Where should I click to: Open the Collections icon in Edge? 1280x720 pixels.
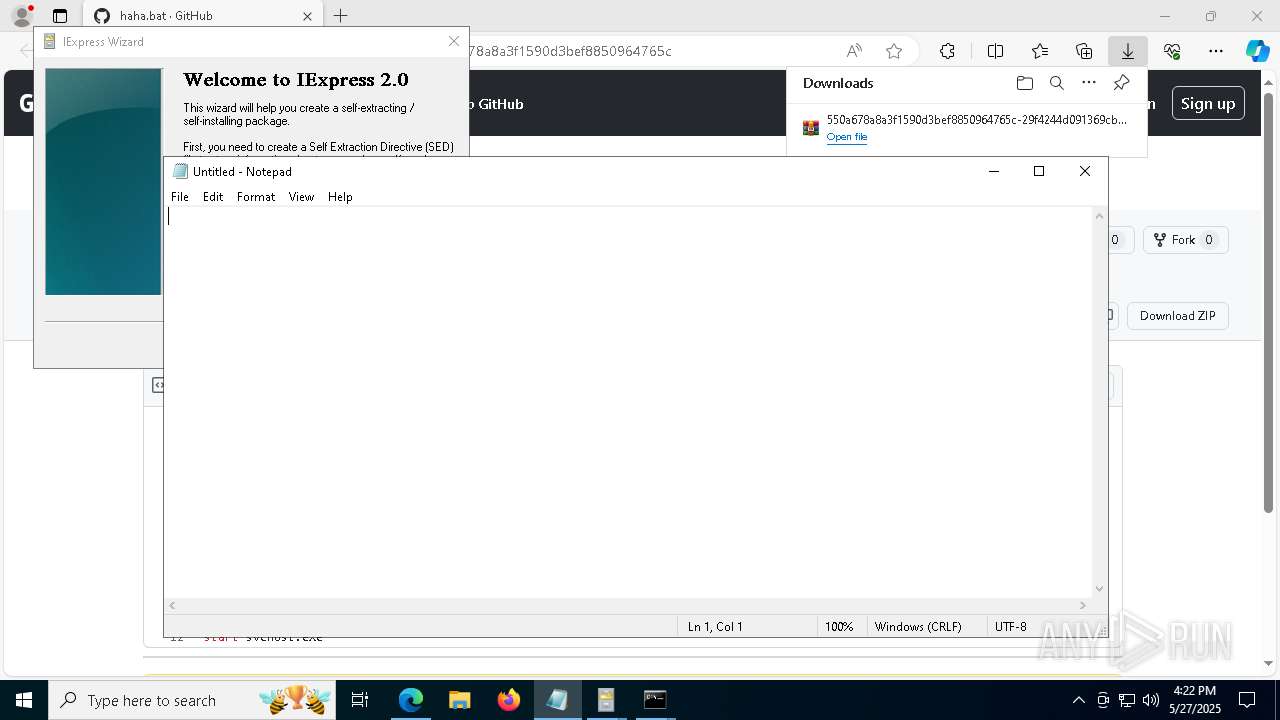pyautogui.click(x=1084, y=51)
